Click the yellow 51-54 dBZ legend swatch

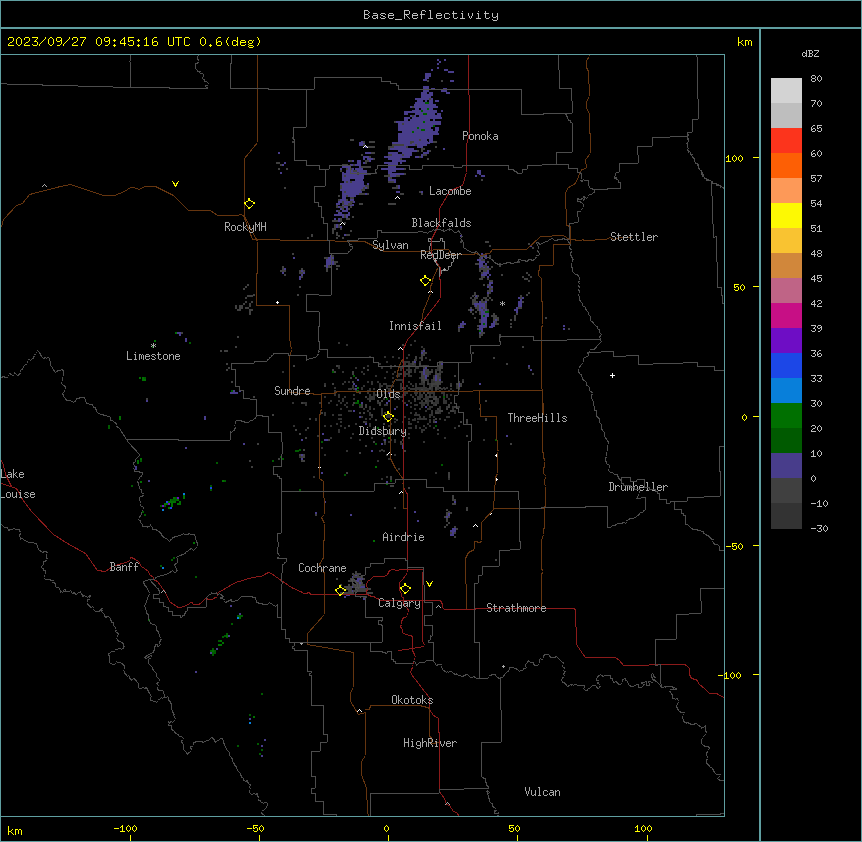[x=786, y=216]
